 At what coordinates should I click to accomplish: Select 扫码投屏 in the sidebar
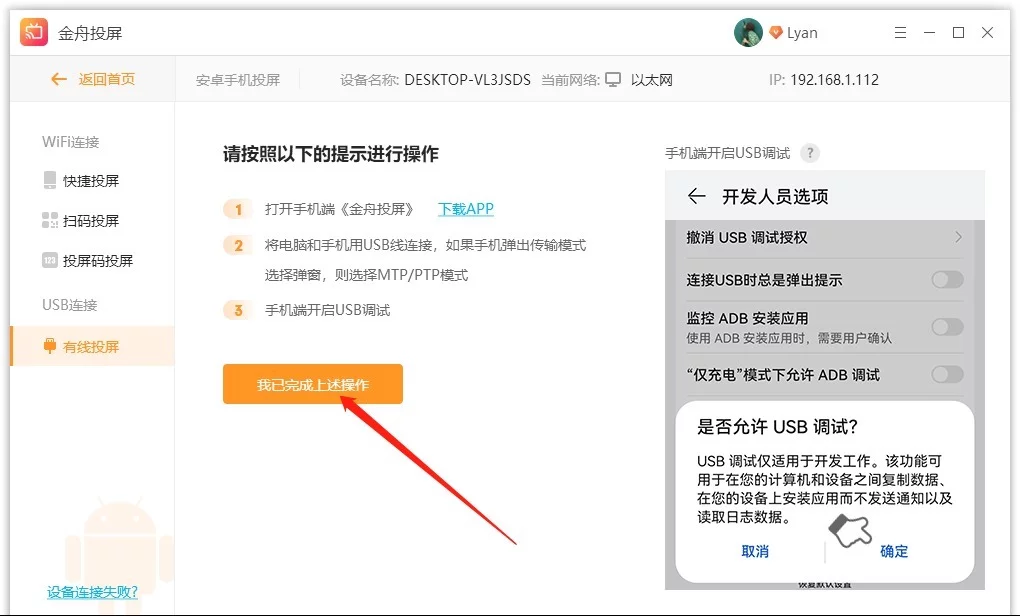tap(92, 221)
